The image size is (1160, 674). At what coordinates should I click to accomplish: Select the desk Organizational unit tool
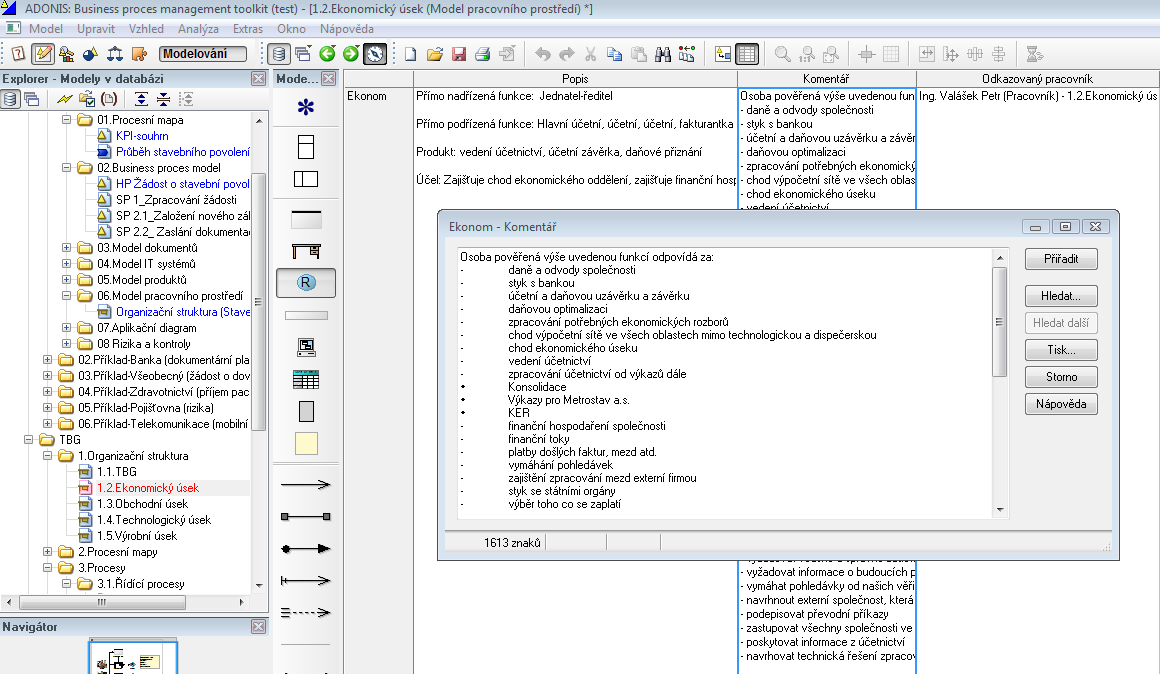point(306,251)
